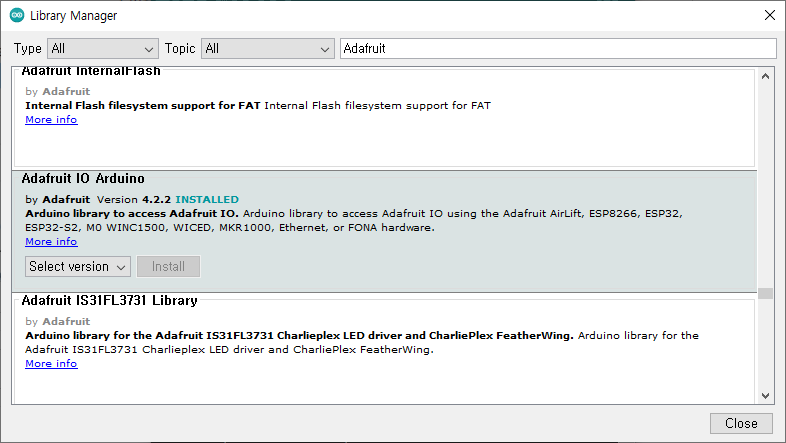Image resolution: width=786 pixels, height=443 pixels.
Task: Open the Type filter dropdown
Action: click(103, 49)
